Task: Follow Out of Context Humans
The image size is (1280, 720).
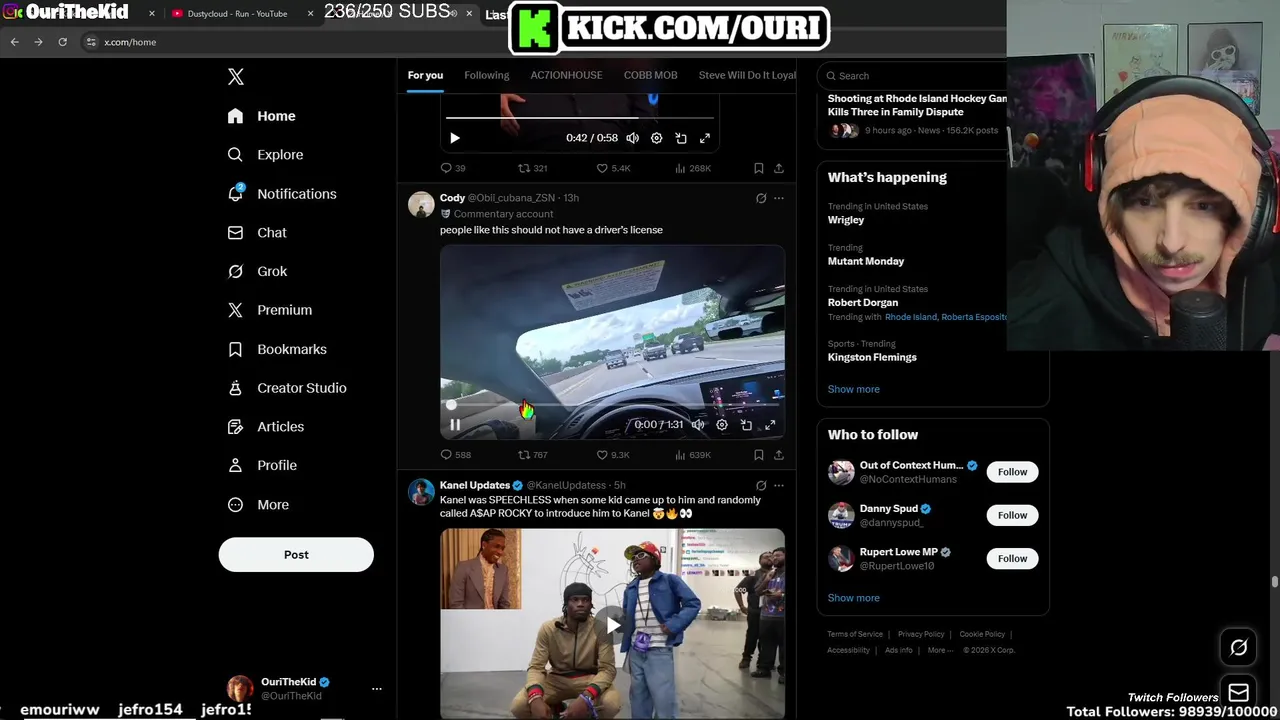Action: pos(1012,472)
